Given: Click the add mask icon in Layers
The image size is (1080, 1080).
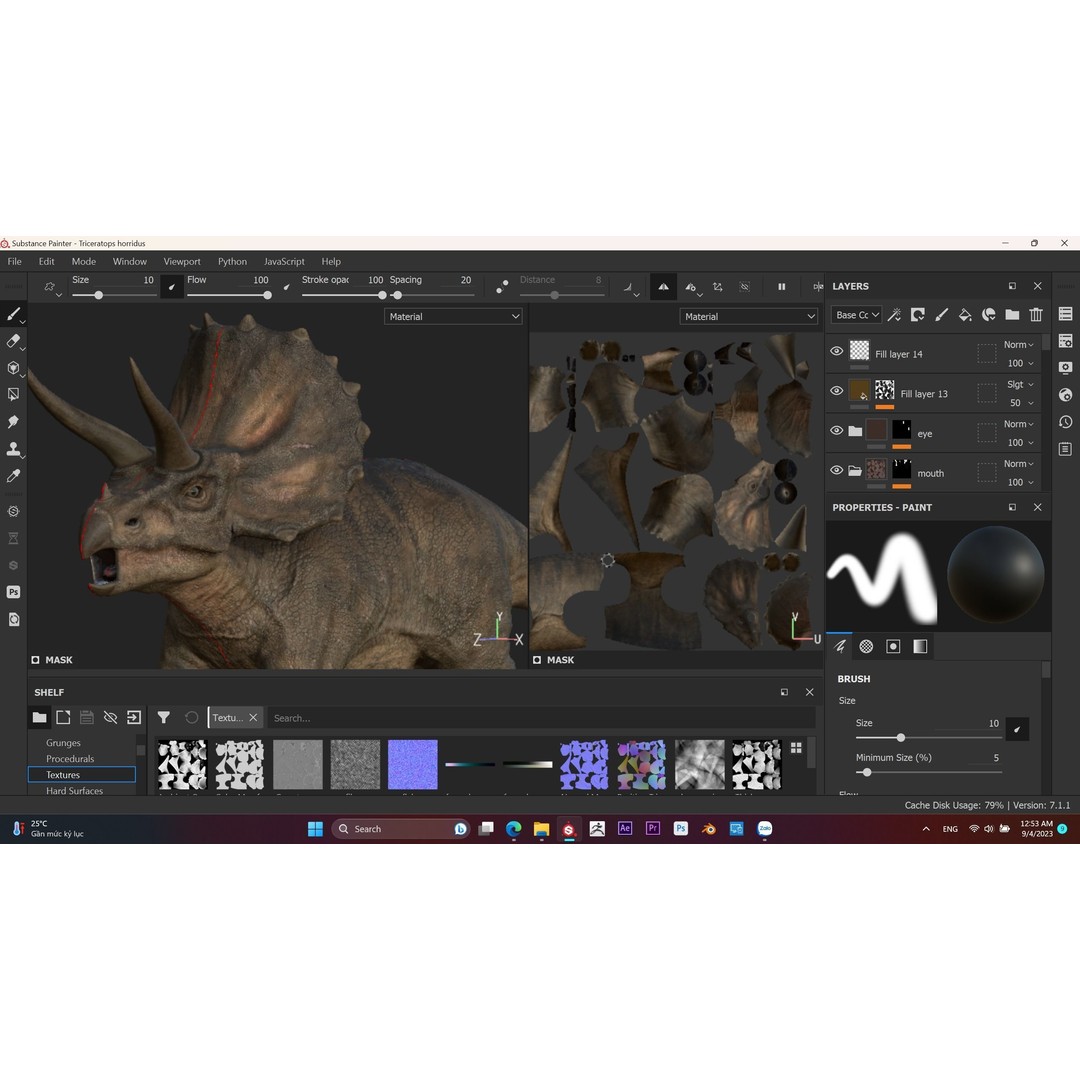Looking at the screenshot, I should [x=917, y=315].
